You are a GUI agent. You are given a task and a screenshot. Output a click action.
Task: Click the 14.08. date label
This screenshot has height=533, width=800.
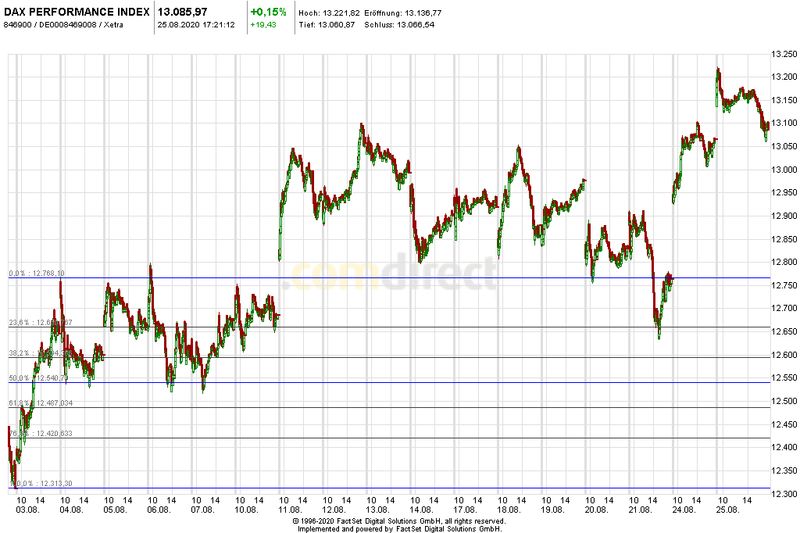(421, 510)
